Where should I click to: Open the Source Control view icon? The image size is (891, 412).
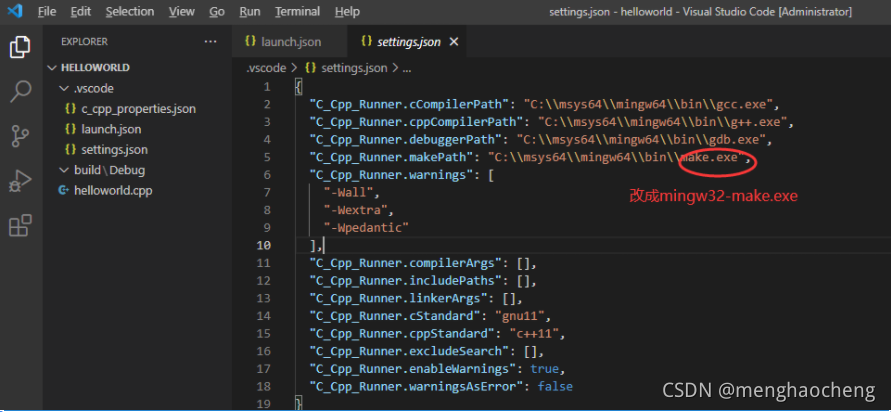pyautogui.click(x=20, y=137)
